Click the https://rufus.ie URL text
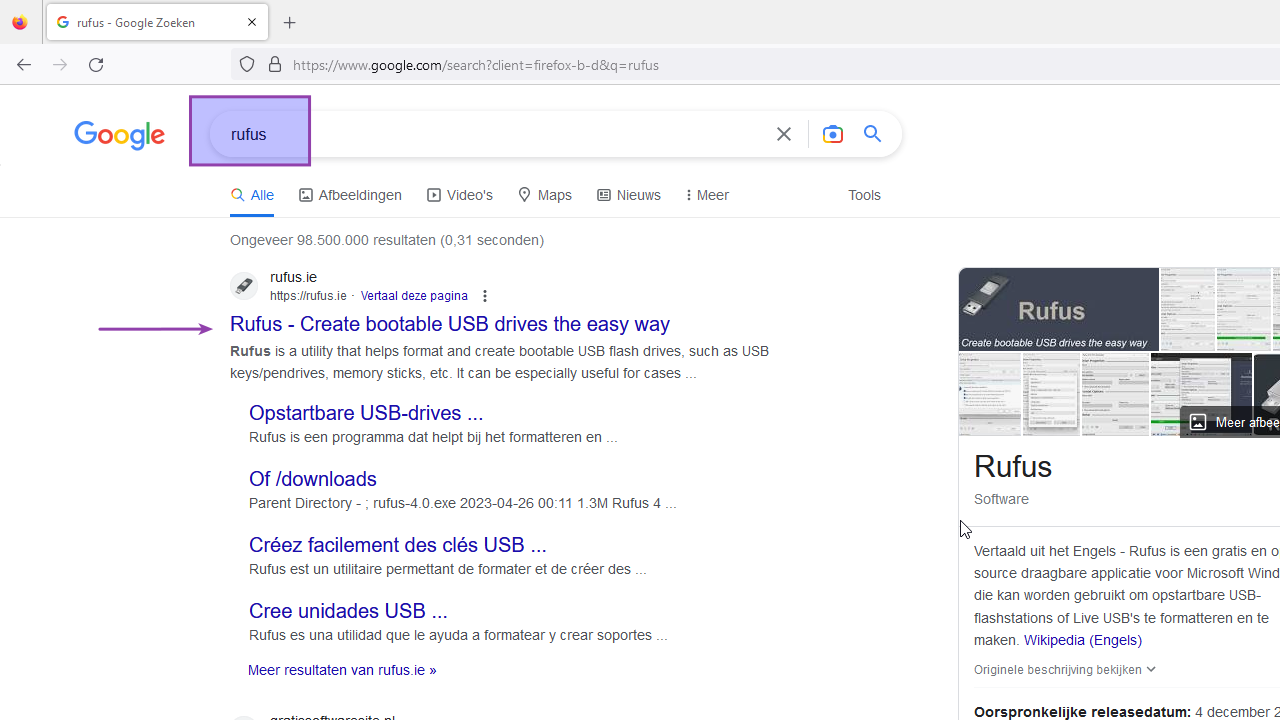Screen dimensions: 1280x720 (x=308, y=296)
